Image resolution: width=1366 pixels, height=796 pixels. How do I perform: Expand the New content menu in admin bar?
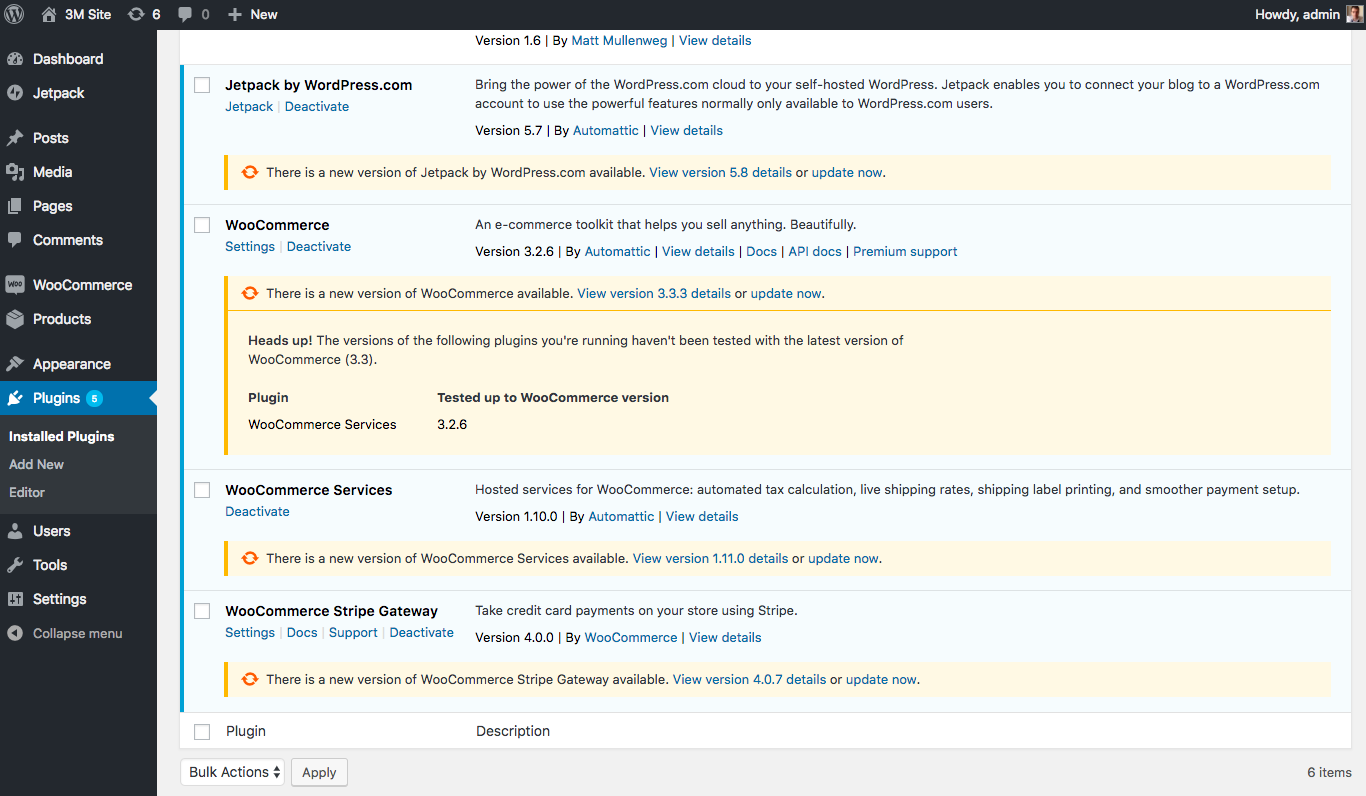(x=253, y=14)
